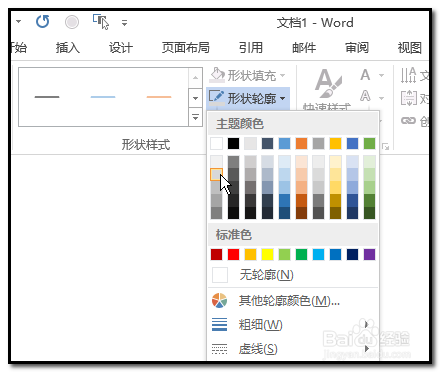Choose 无轮廓(N) option

(293, 275)
